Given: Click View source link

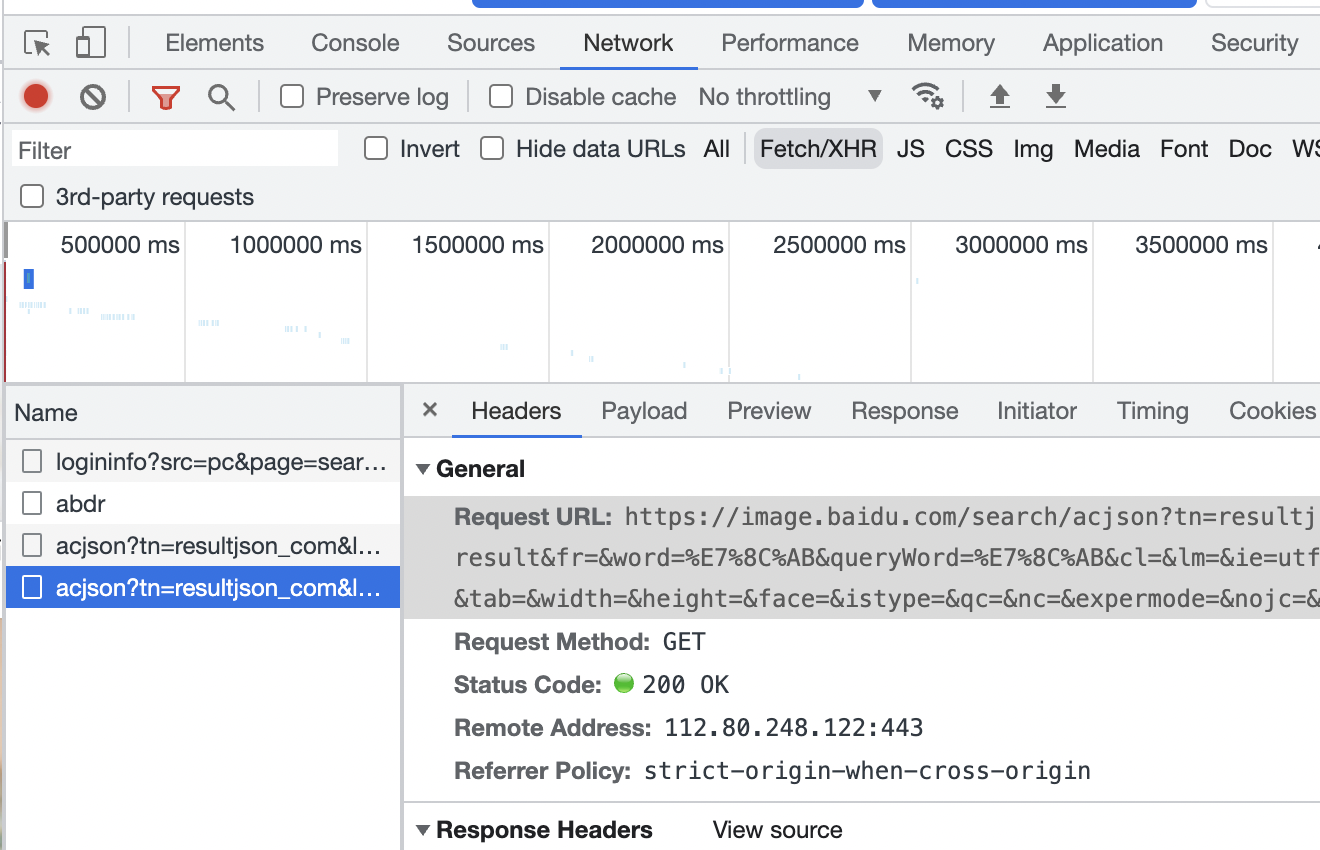Looking at the screenshot, I should 777,830.
